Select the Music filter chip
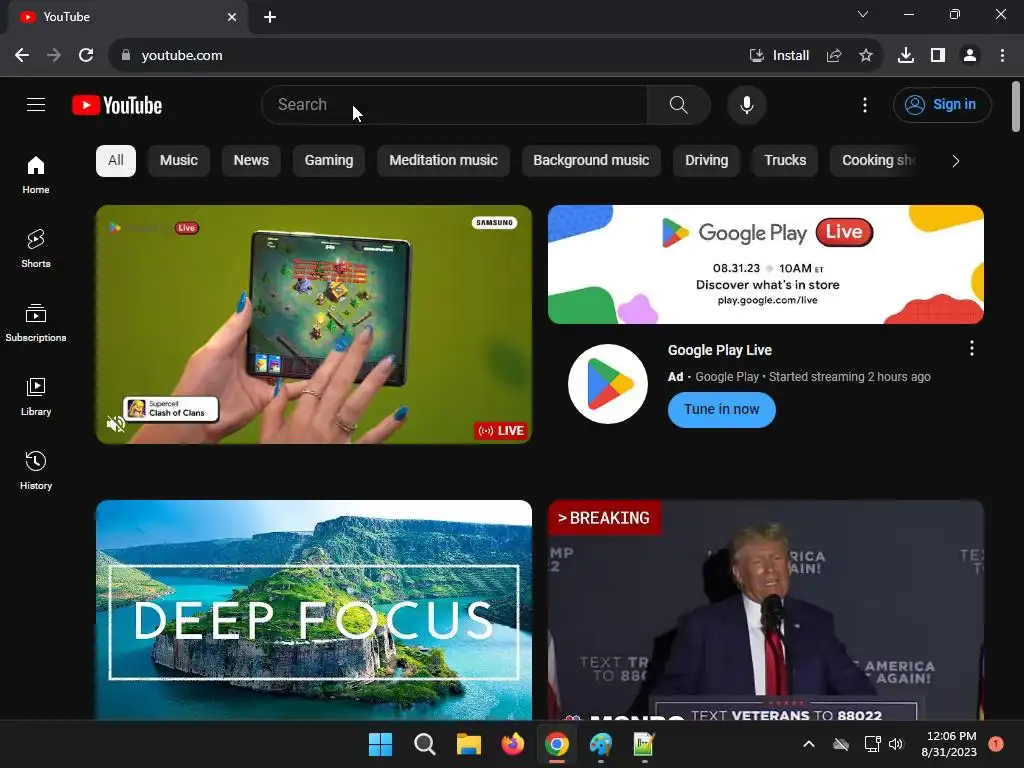Image resolution: width=1024 pixels, height=768 pixels. (178, 161)
